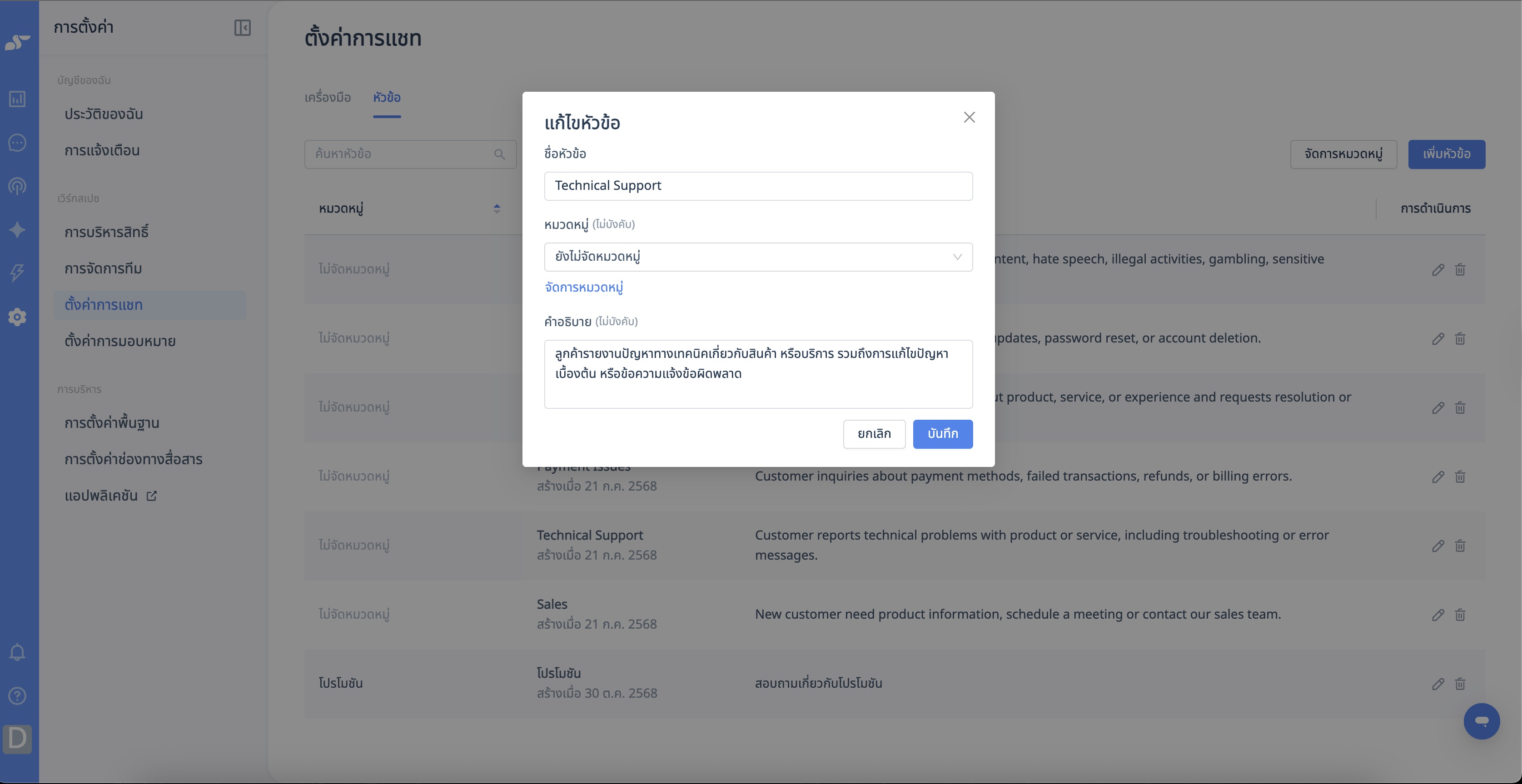This screenshot has height=784, width=1522.
Task: Click the คำอธิบาย description textarea
Action: coord(758,374)
